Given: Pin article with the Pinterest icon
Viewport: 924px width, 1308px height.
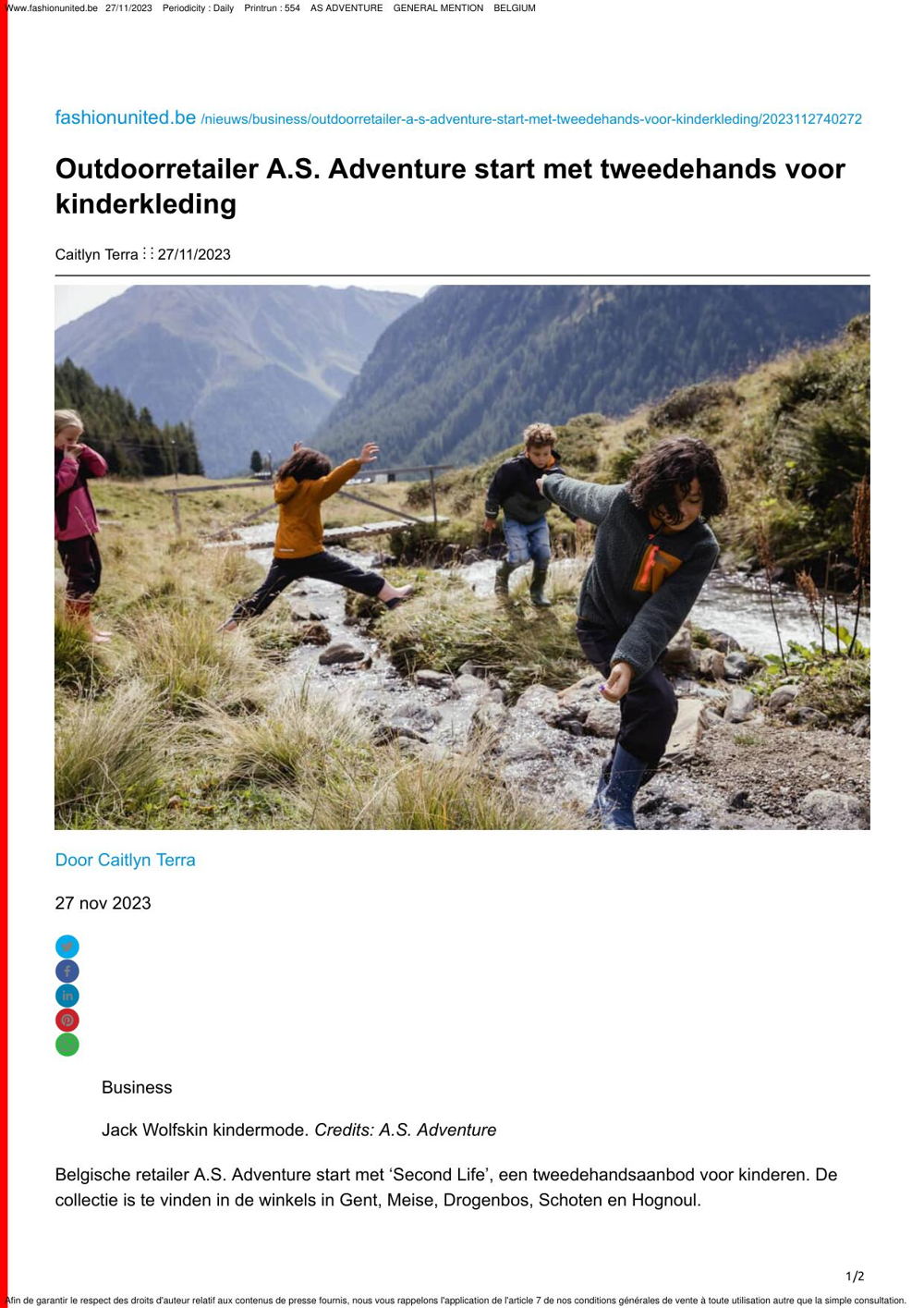Looking at the screenshot, I should point(67,1021).
